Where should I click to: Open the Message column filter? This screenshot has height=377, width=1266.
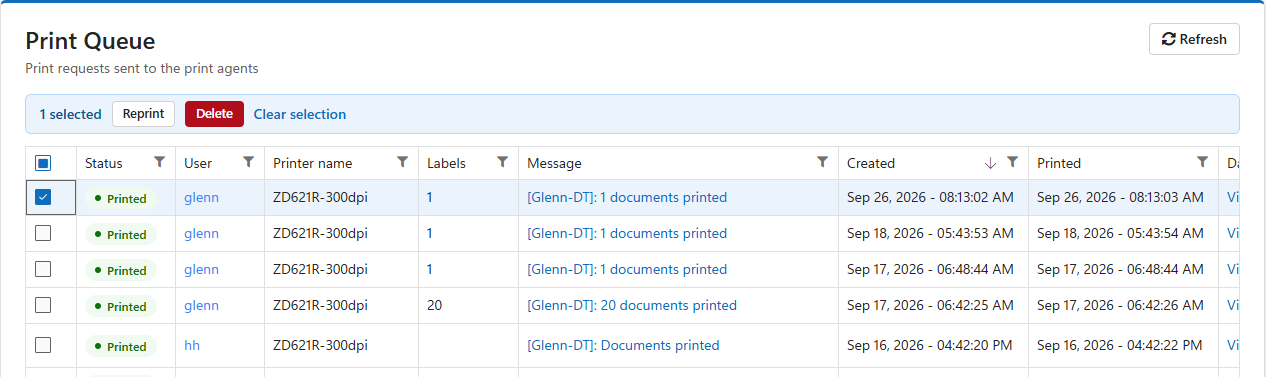(x=823, y=162)
